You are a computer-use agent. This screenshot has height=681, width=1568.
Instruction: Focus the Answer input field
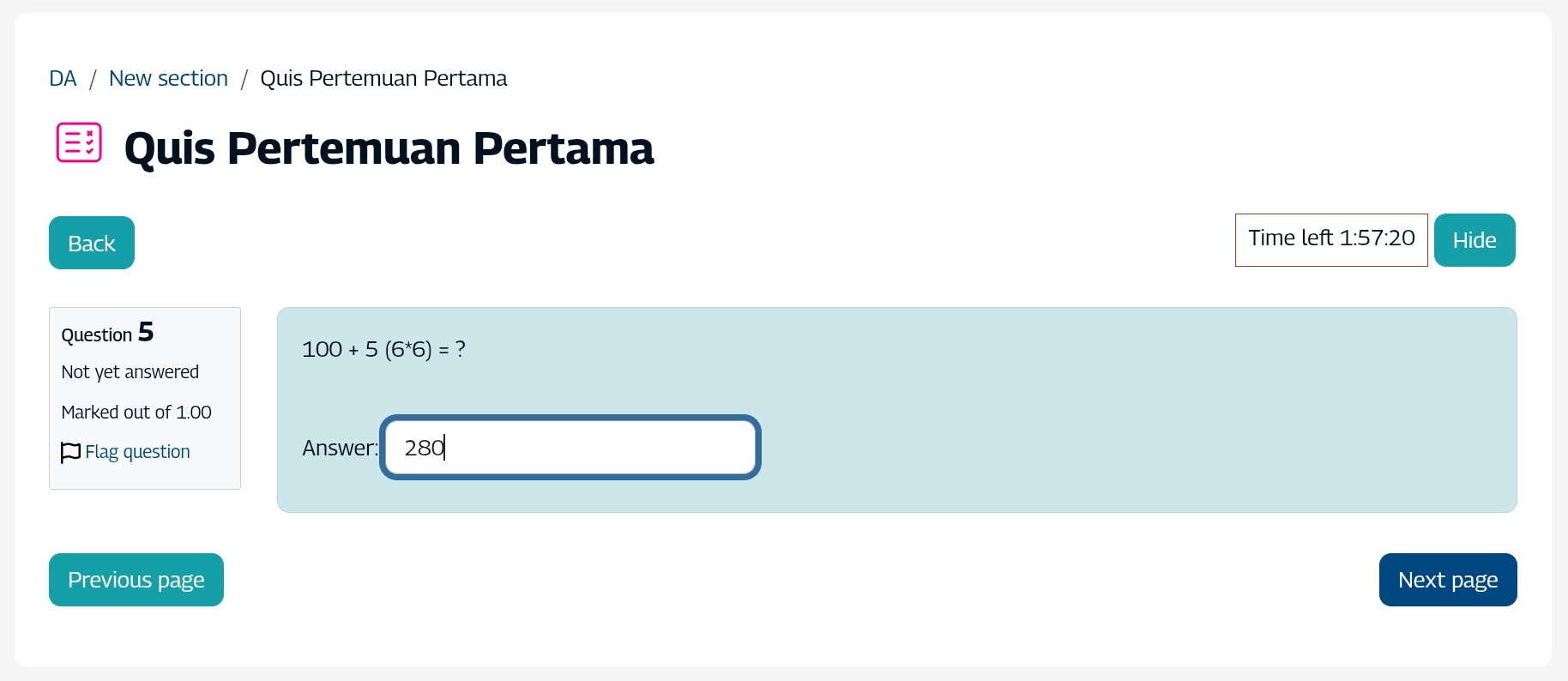point(570,448)
